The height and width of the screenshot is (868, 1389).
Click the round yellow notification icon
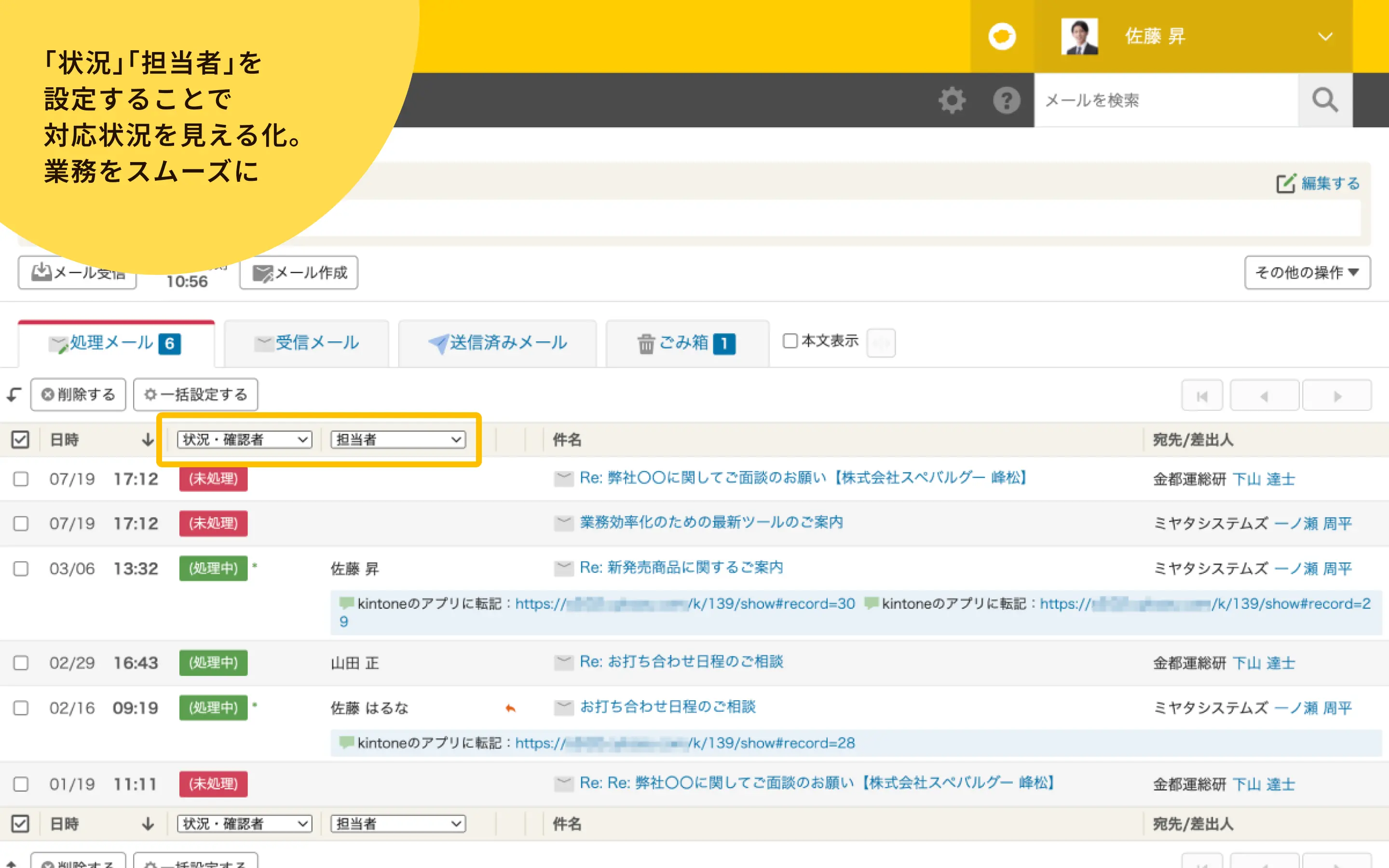[1002, 37]
